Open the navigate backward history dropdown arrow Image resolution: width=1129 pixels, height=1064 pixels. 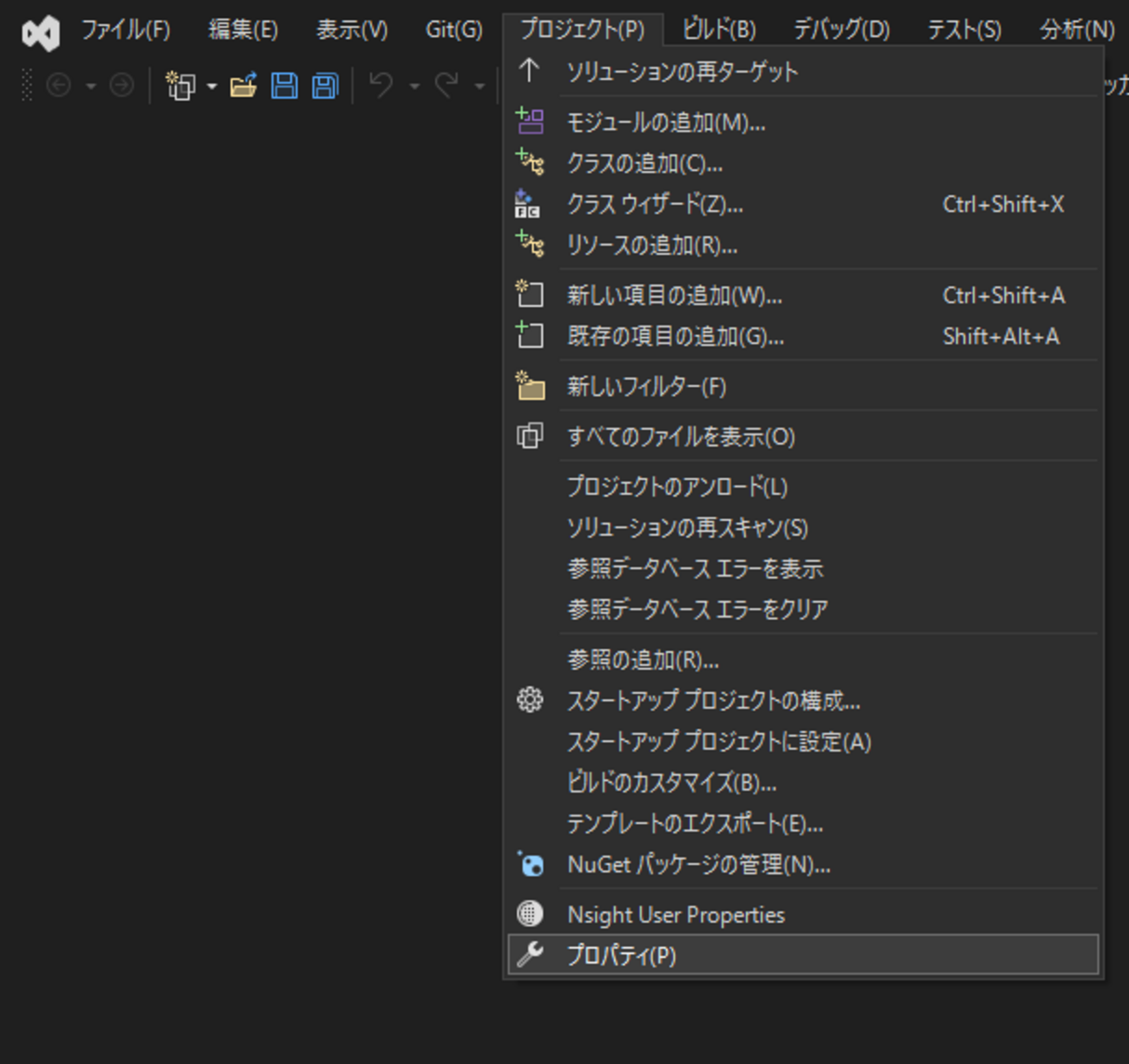[90, 86]
